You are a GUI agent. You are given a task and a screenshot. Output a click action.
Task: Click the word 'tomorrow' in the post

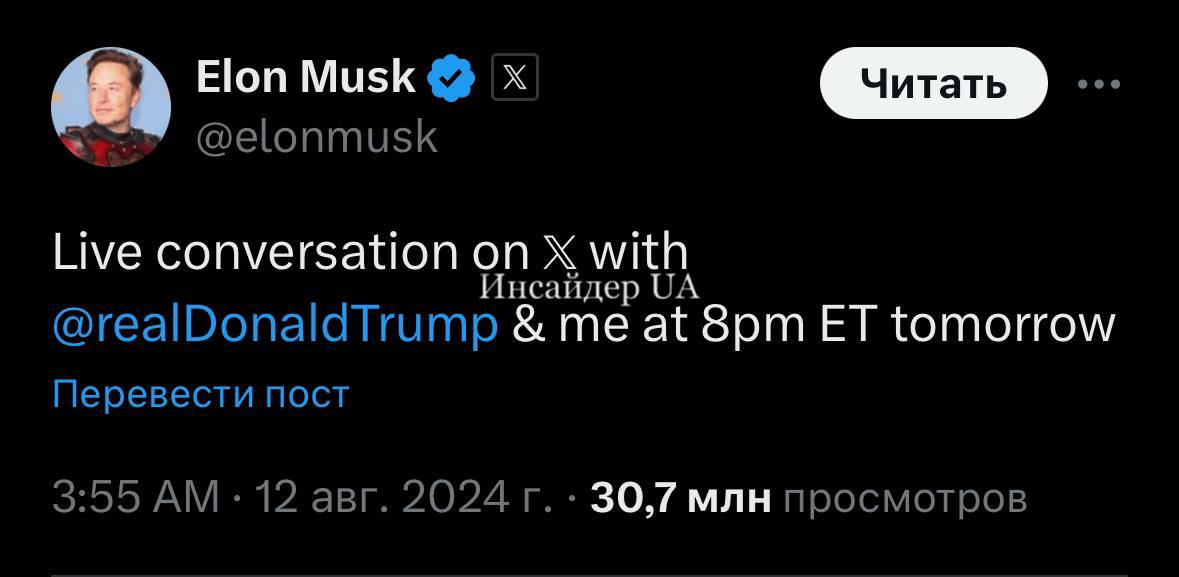(1002, 325)
